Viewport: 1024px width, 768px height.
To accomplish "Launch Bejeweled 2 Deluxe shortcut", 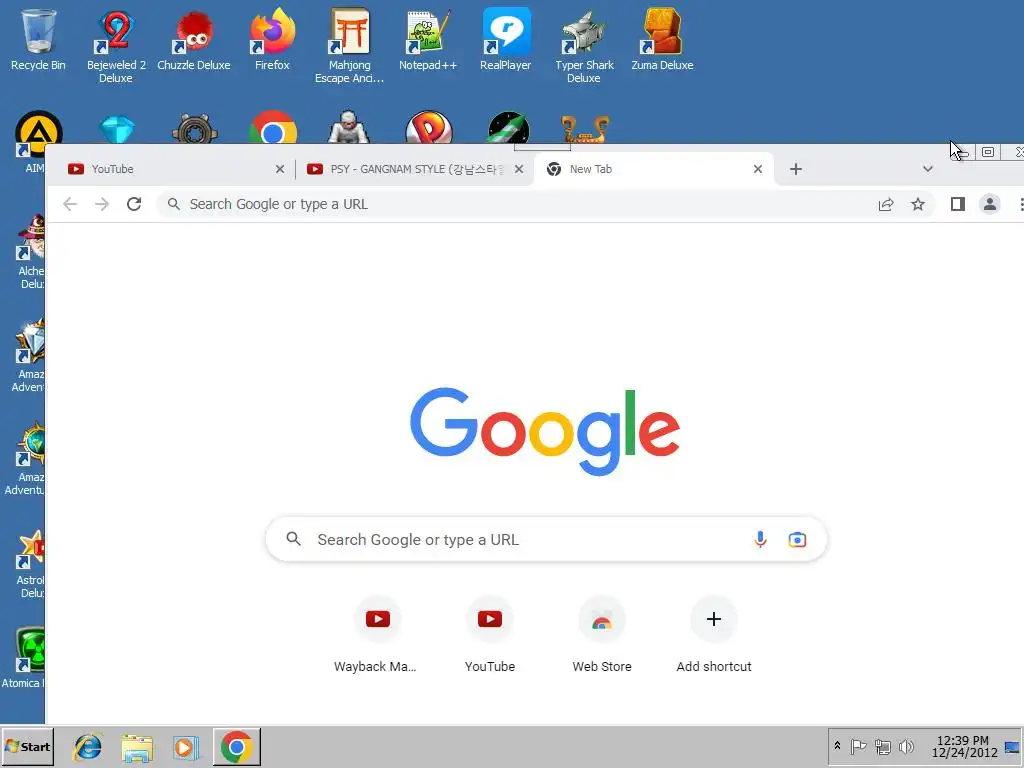I will [x=116, y=46].
